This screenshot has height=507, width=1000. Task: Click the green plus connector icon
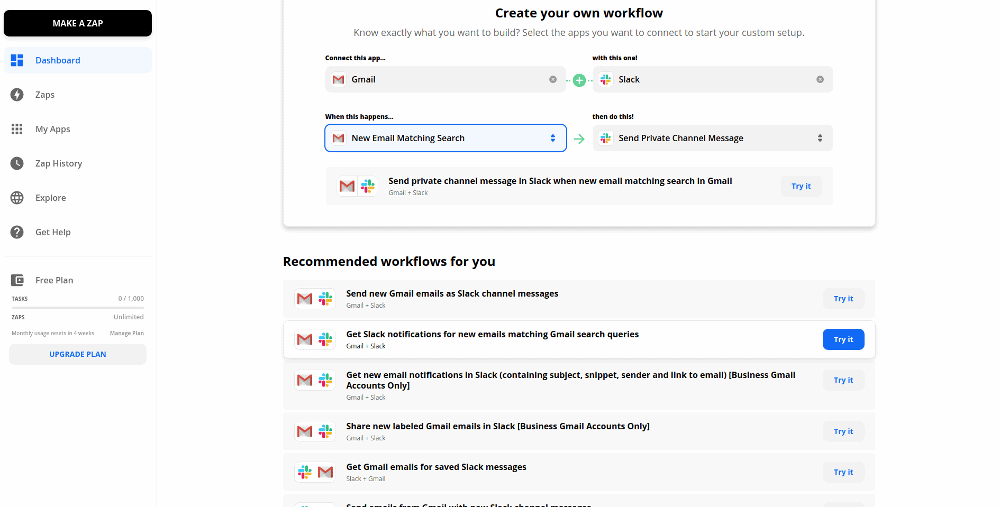click(x=579, y=80)
